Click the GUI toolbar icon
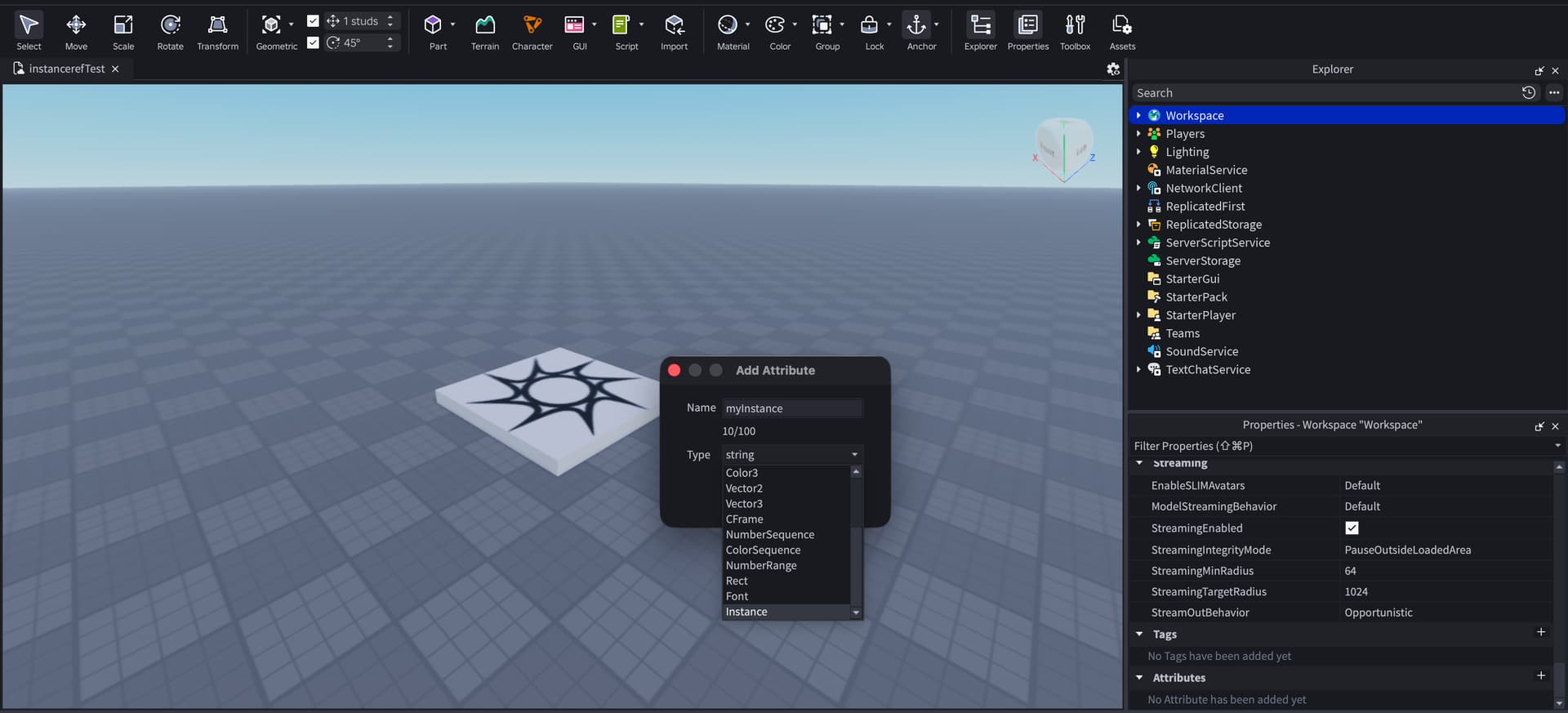The image size is (1568, 713). [574, 25]
